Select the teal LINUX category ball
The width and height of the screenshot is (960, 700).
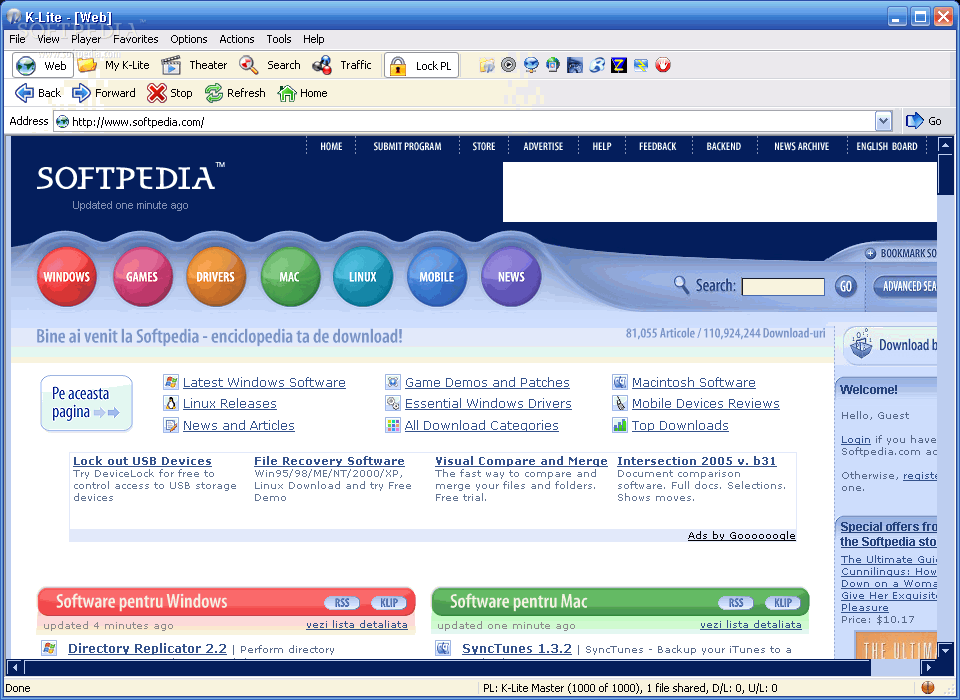tap(363, 277)
